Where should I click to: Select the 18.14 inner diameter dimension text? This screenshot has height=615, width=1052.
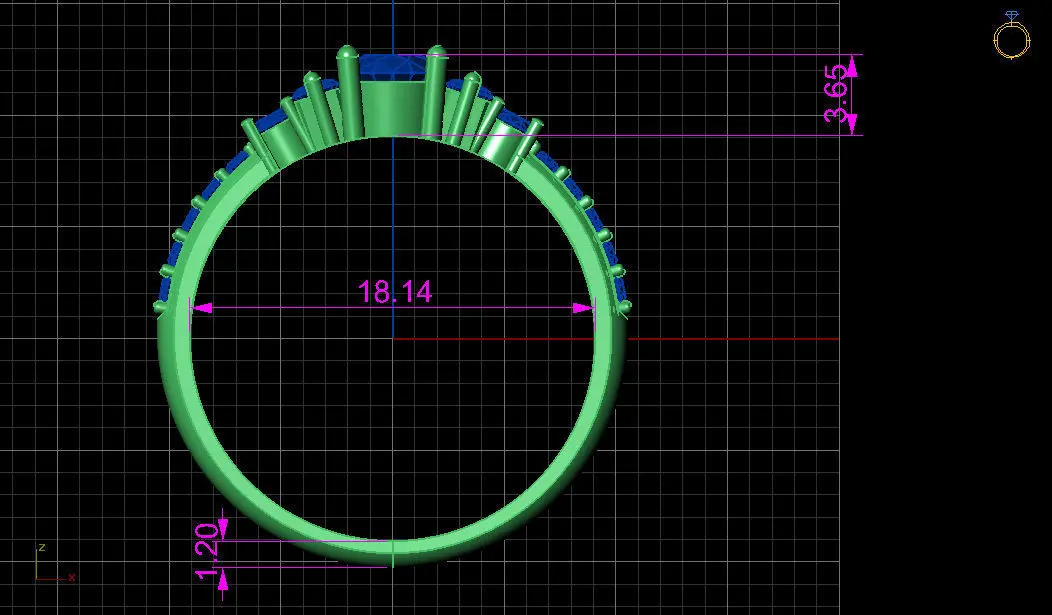[x=394, y=292]
